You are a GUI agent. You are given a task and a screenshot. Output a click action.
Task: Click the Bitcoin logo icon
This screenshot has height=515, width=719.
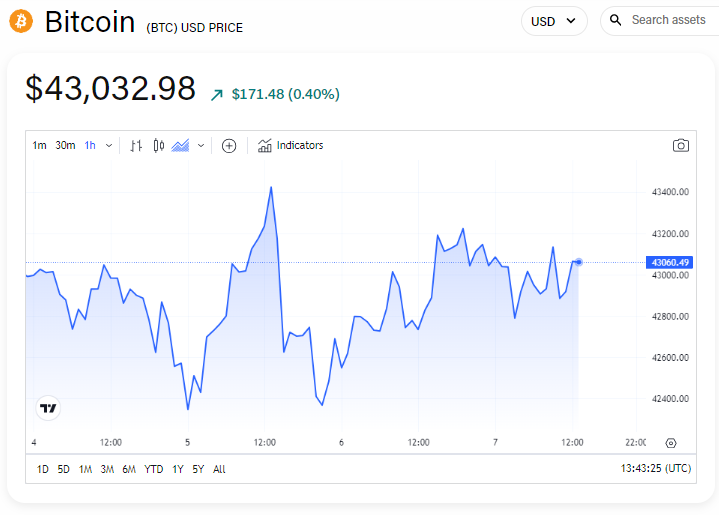point(21,20)
